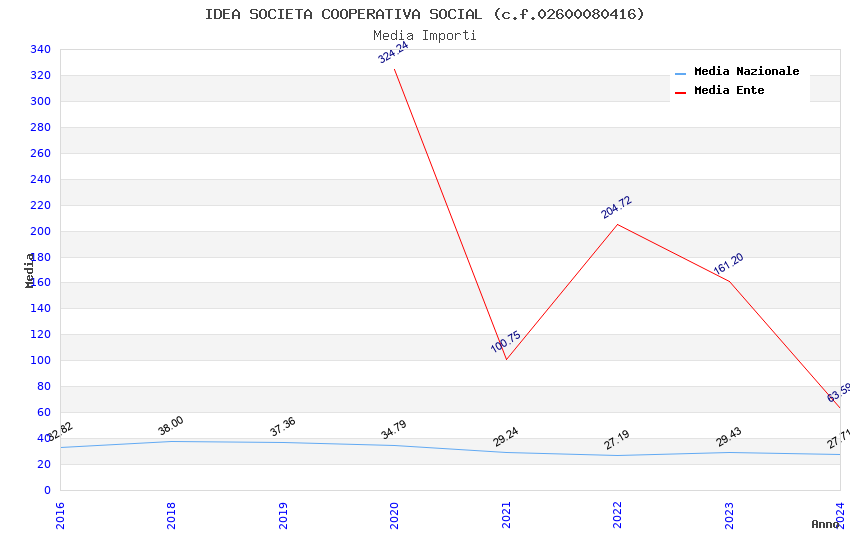The height and width of the screenshot is (550, 850).
Task: Click the x-axis year 2021
Action: (x=506, y=515)
